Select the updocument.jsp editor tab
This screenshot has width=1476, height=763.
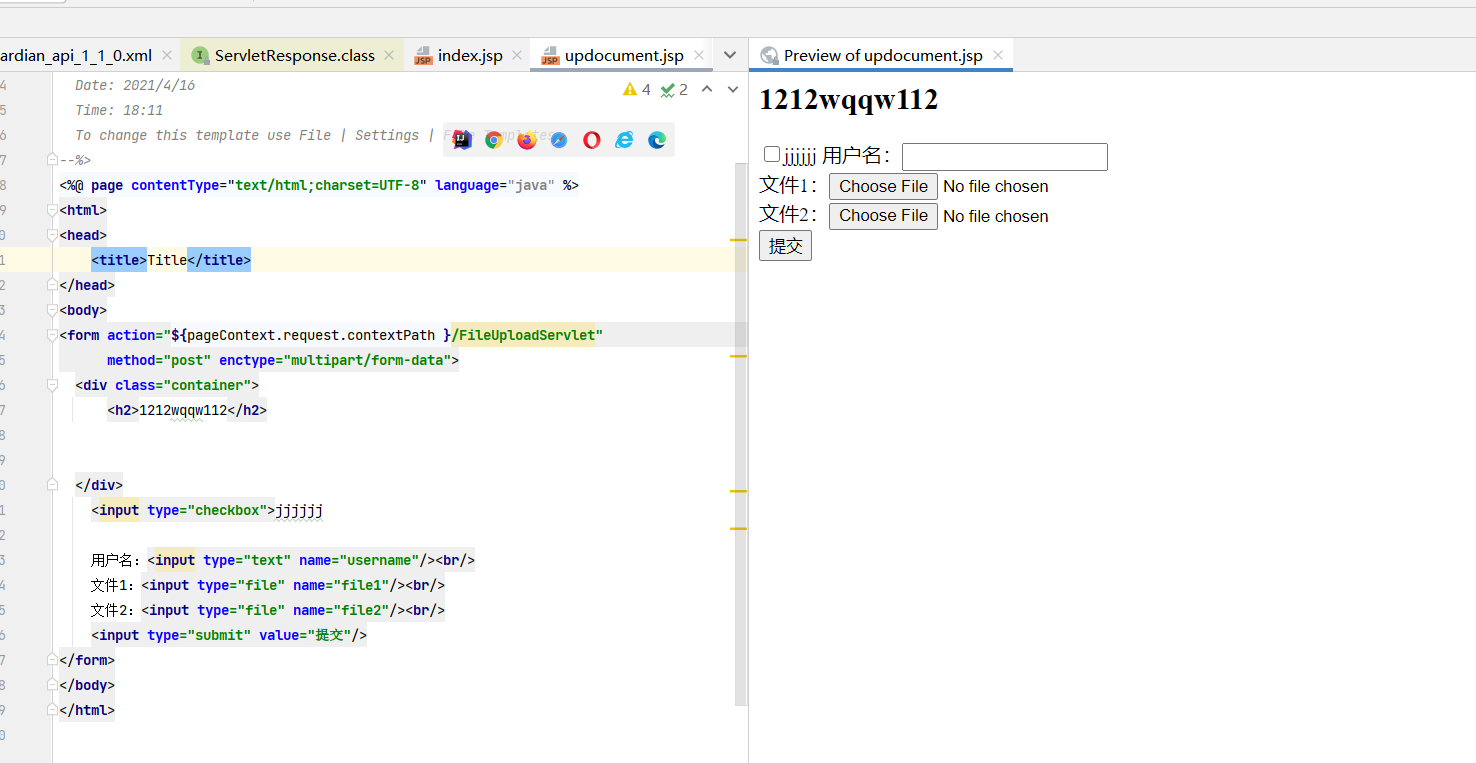pyautogui.click(x=622, y=56)
